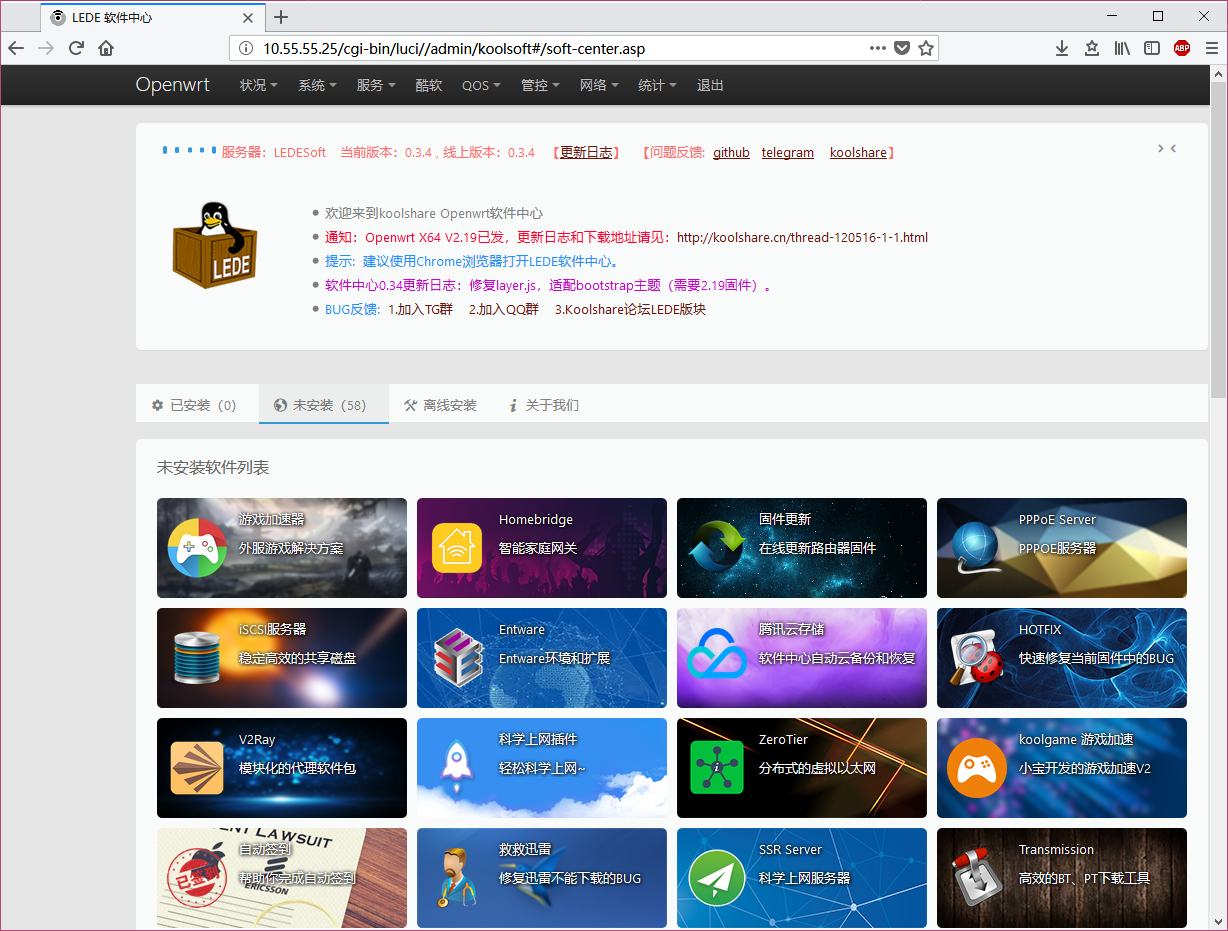Show site information icon in address bar
The height and width of the screenshot is (931, 1228).
point(246,48)
